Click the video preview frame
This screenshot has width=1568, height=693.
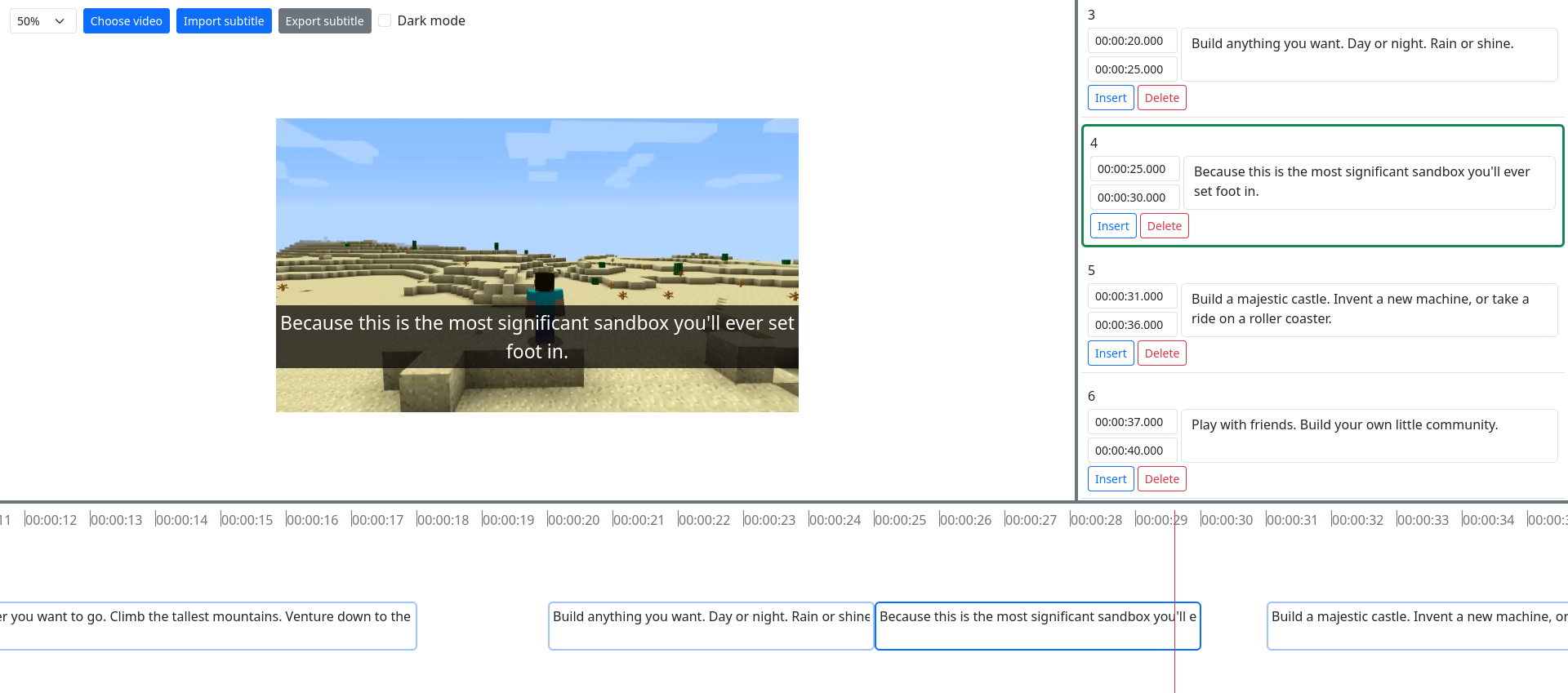pos(537,265)
